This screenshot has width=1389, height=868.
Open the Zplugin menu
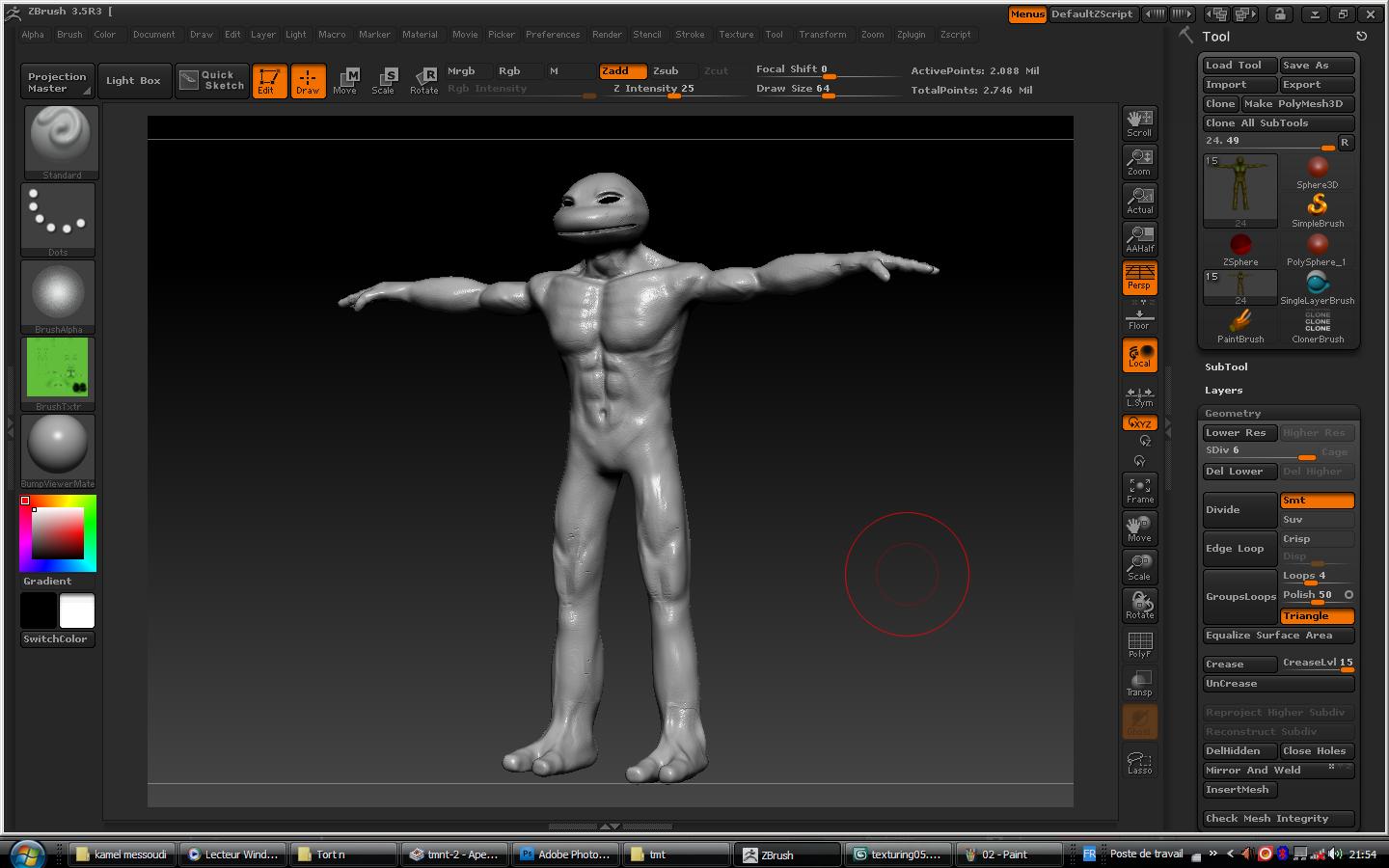[911, 35]
